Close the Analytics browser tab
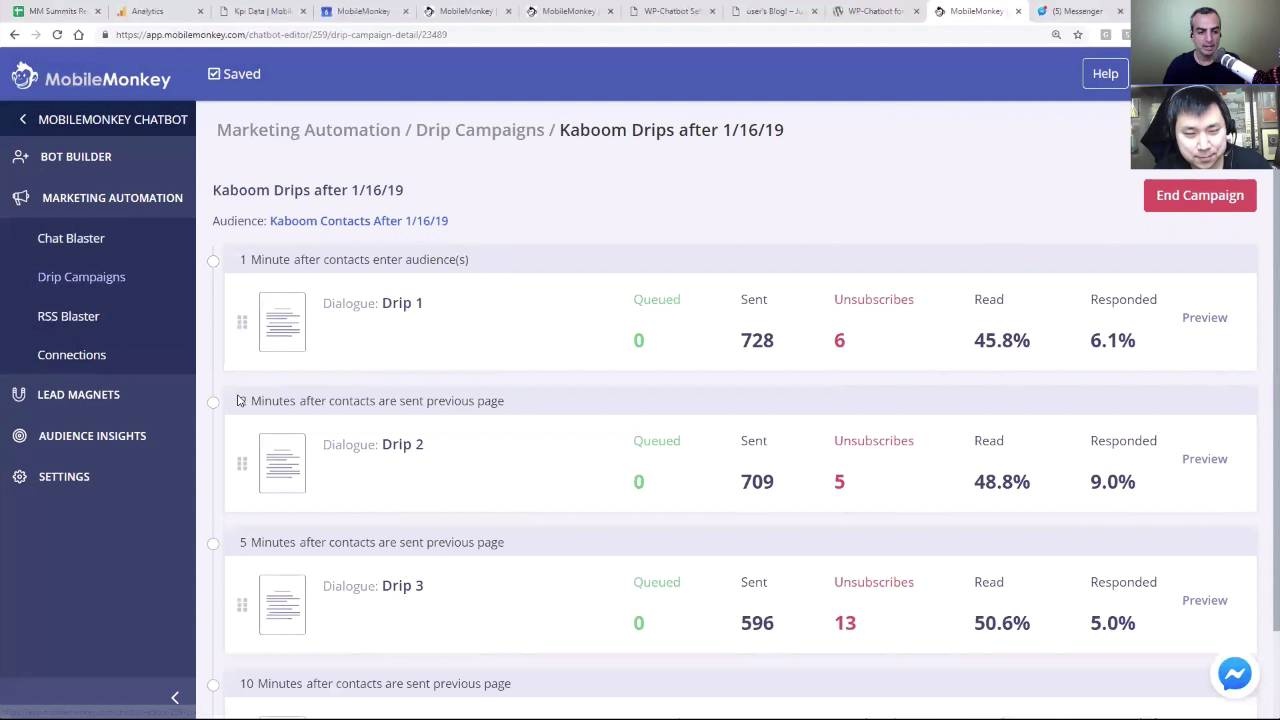This screenshot has height=720, width=1280. pos(200,11)
